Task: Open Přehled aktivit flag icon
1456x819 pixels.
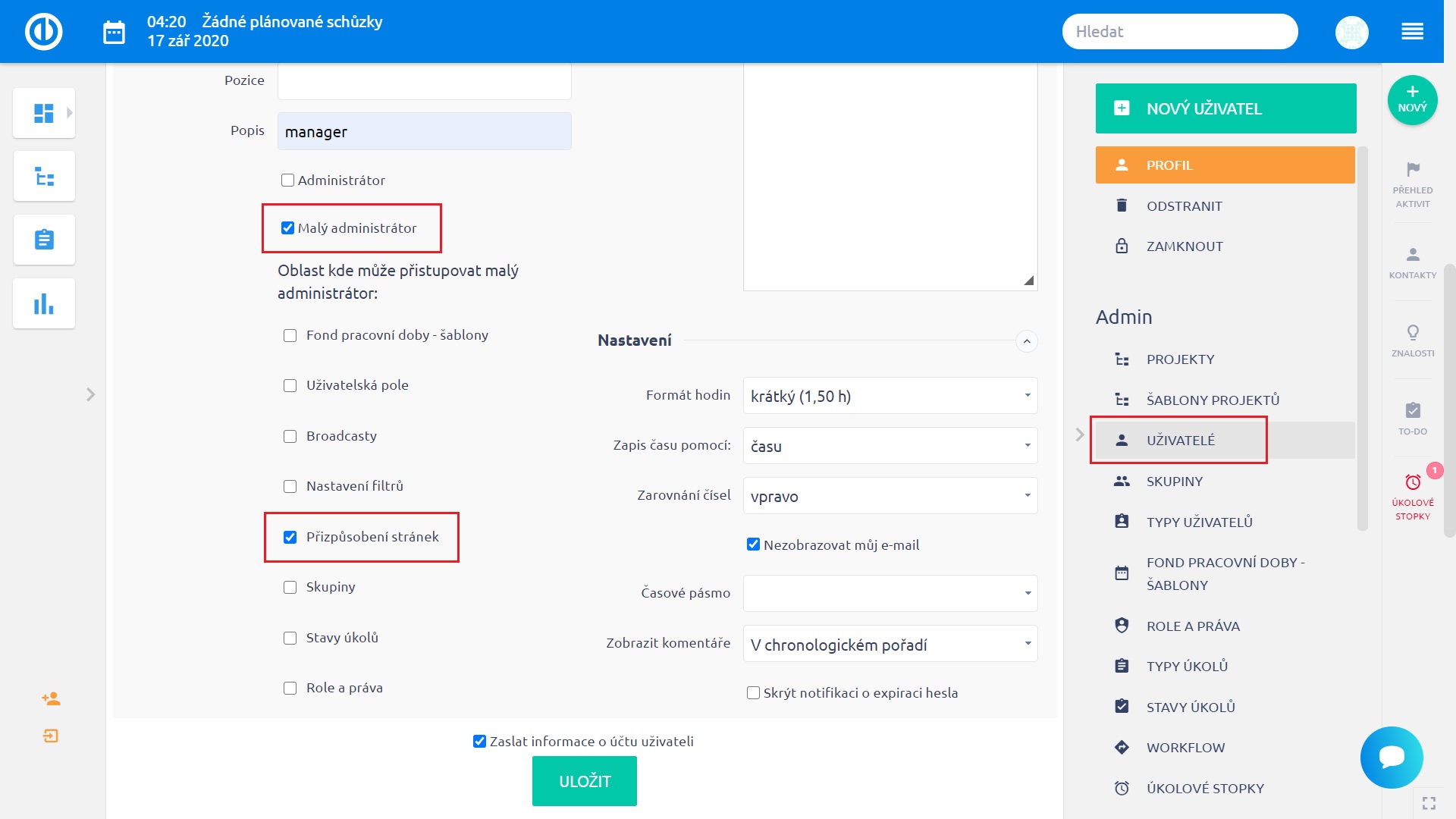Action: (1412, 170)
